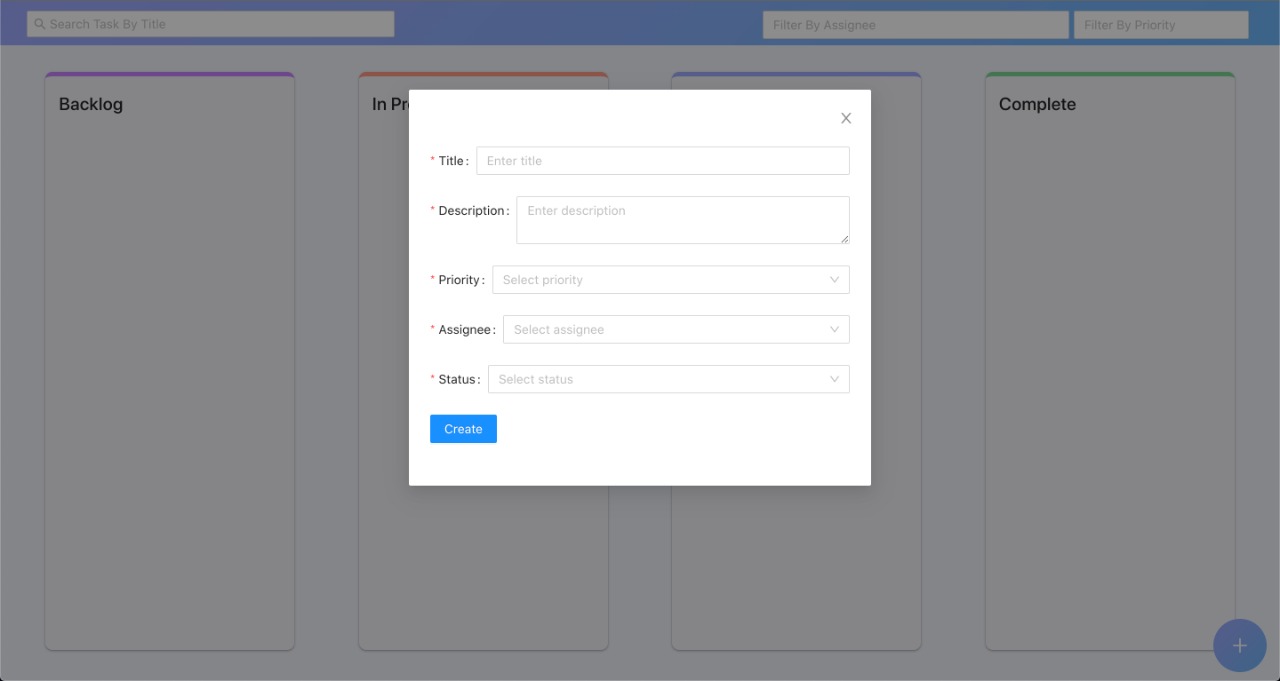Click the Search Task By Title box
This screenshot has width=1280, height=681.
coord(210,23)
